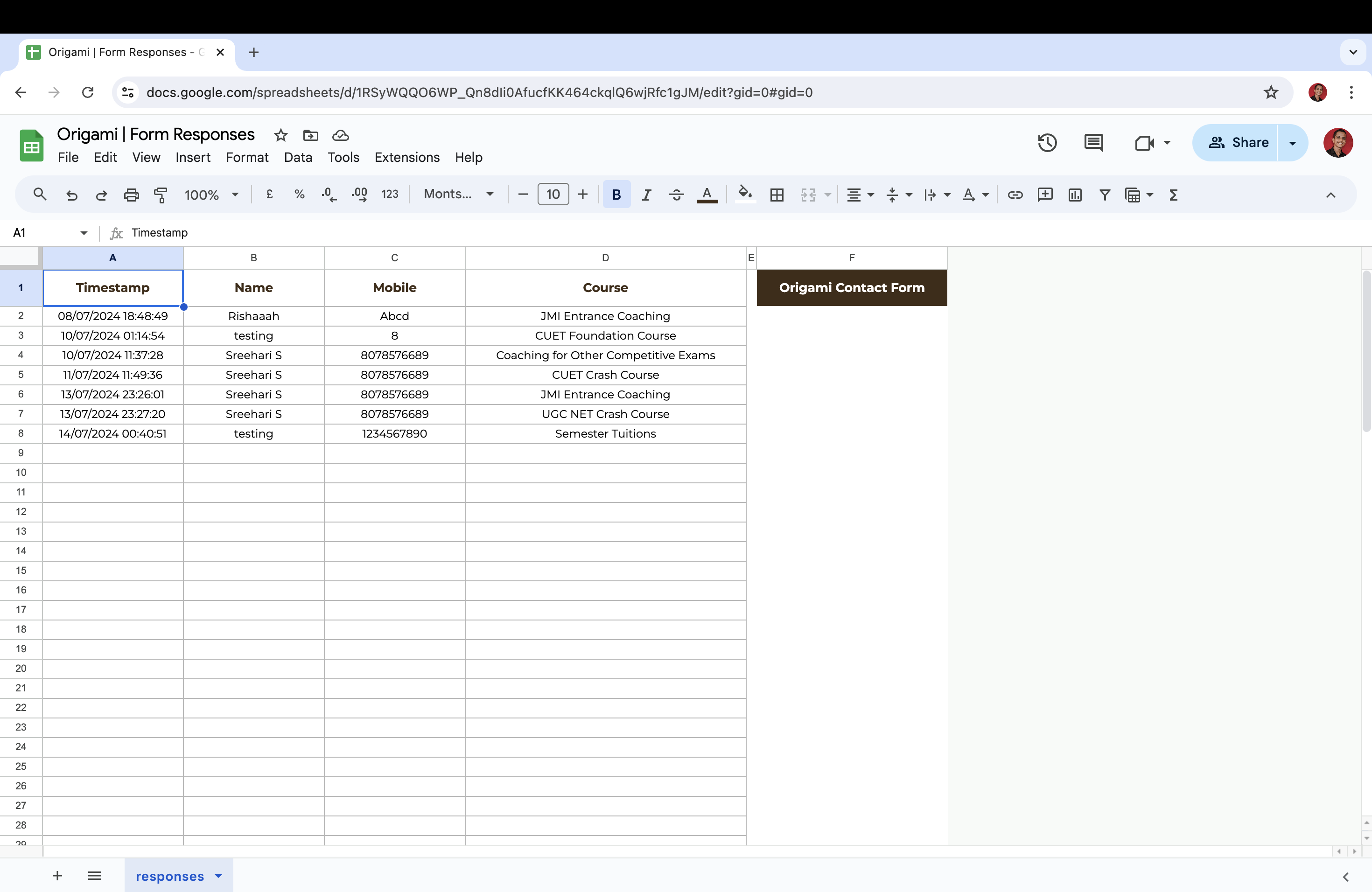
Task: Click the insert link icon
Action: point(1015,195)
